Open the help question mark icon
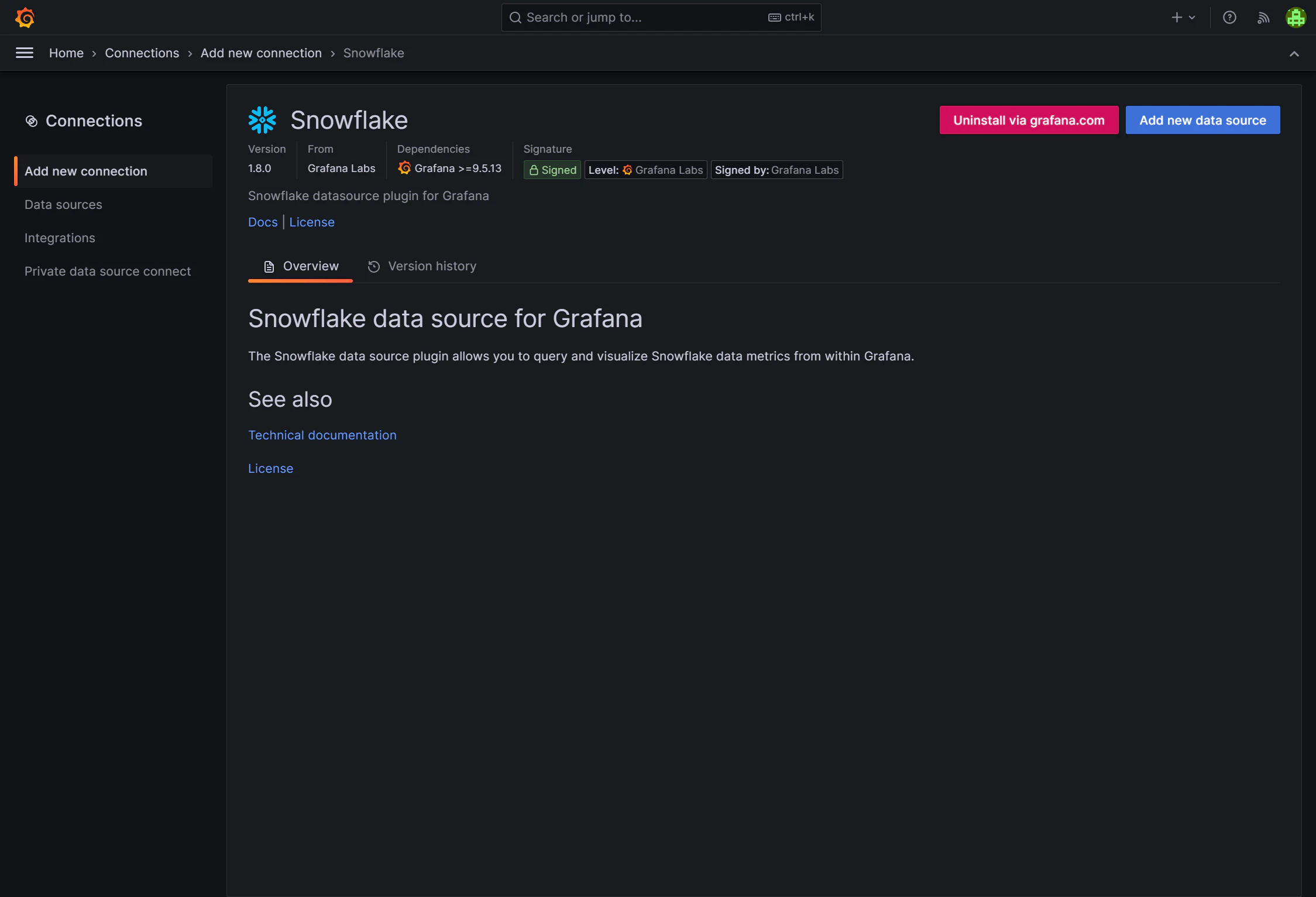The image size is (1316, 897). pos(1229,18)
